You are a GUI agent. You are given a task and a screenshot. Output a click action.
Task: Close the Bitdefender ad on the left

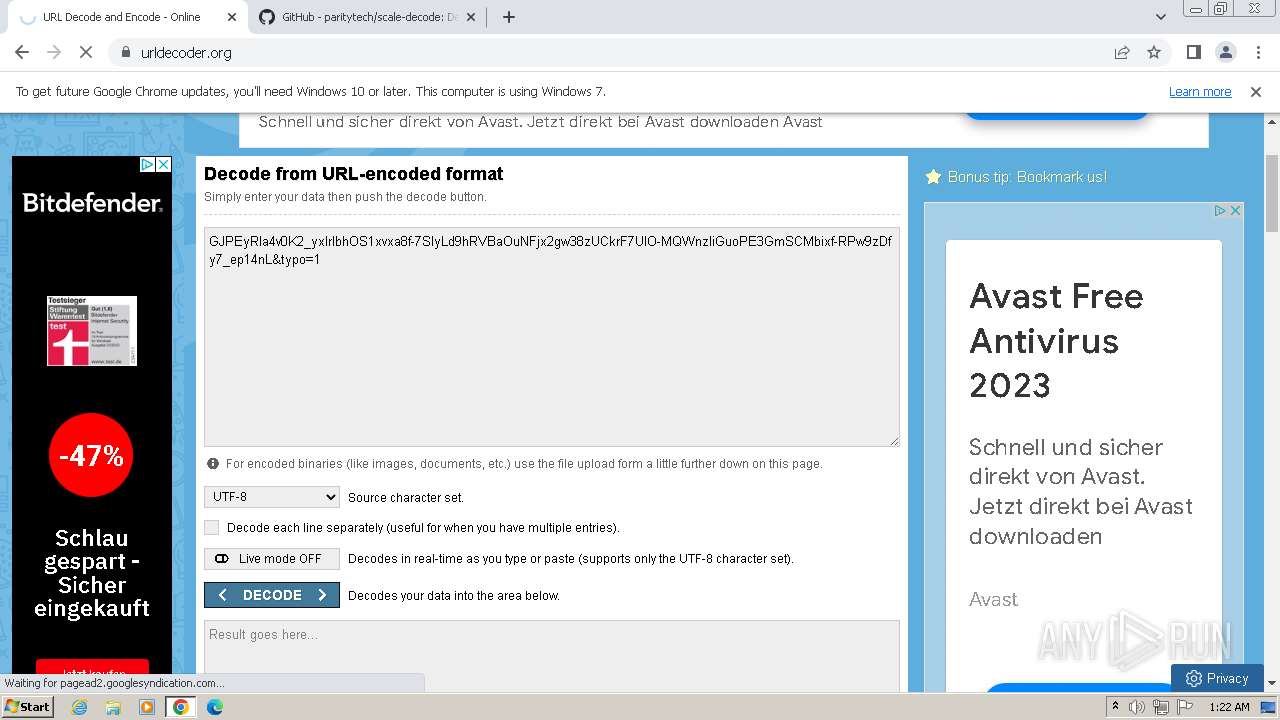[163, 165]
